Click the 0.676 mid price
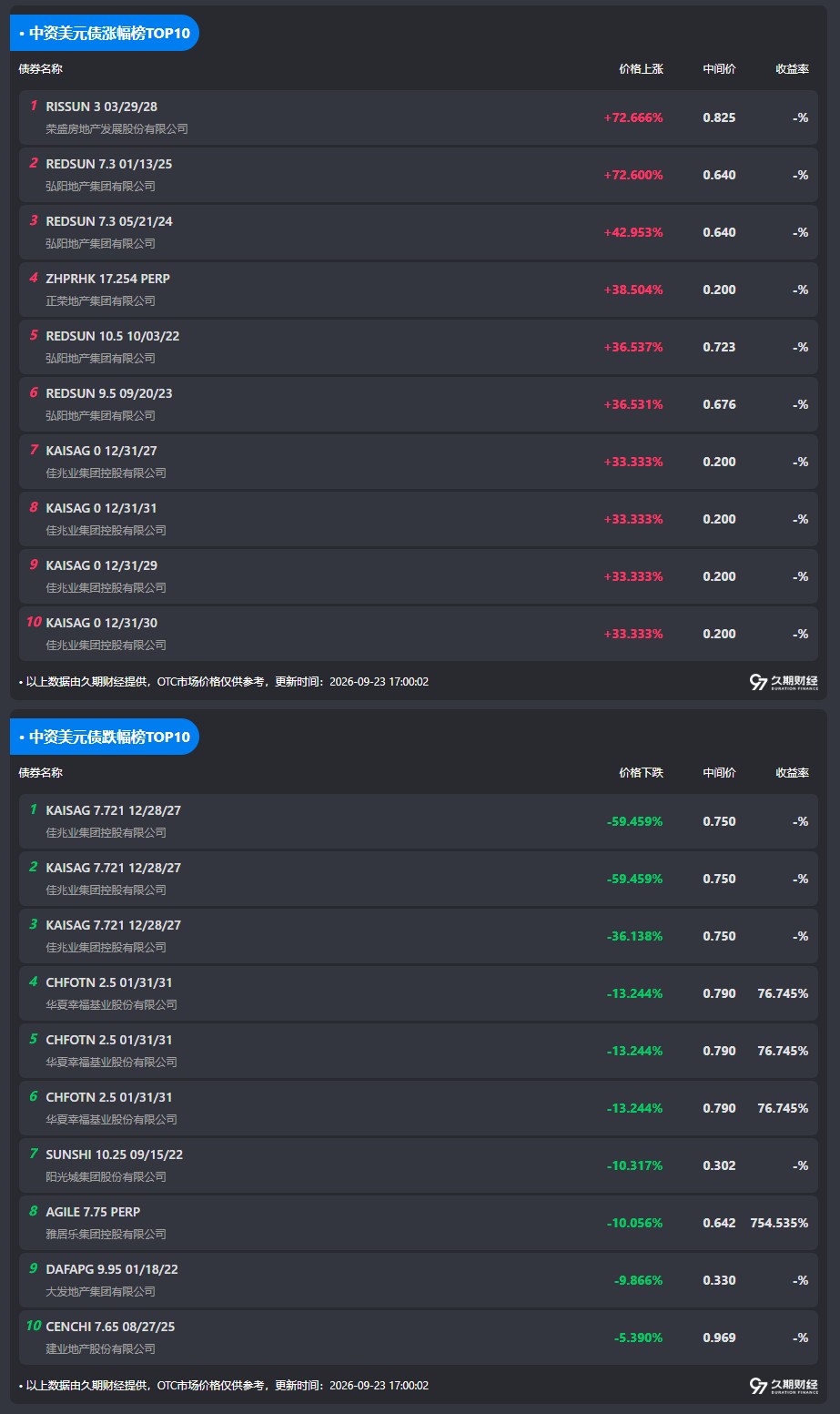Screen dimensions: 840x1414 (x=719, y=404)
